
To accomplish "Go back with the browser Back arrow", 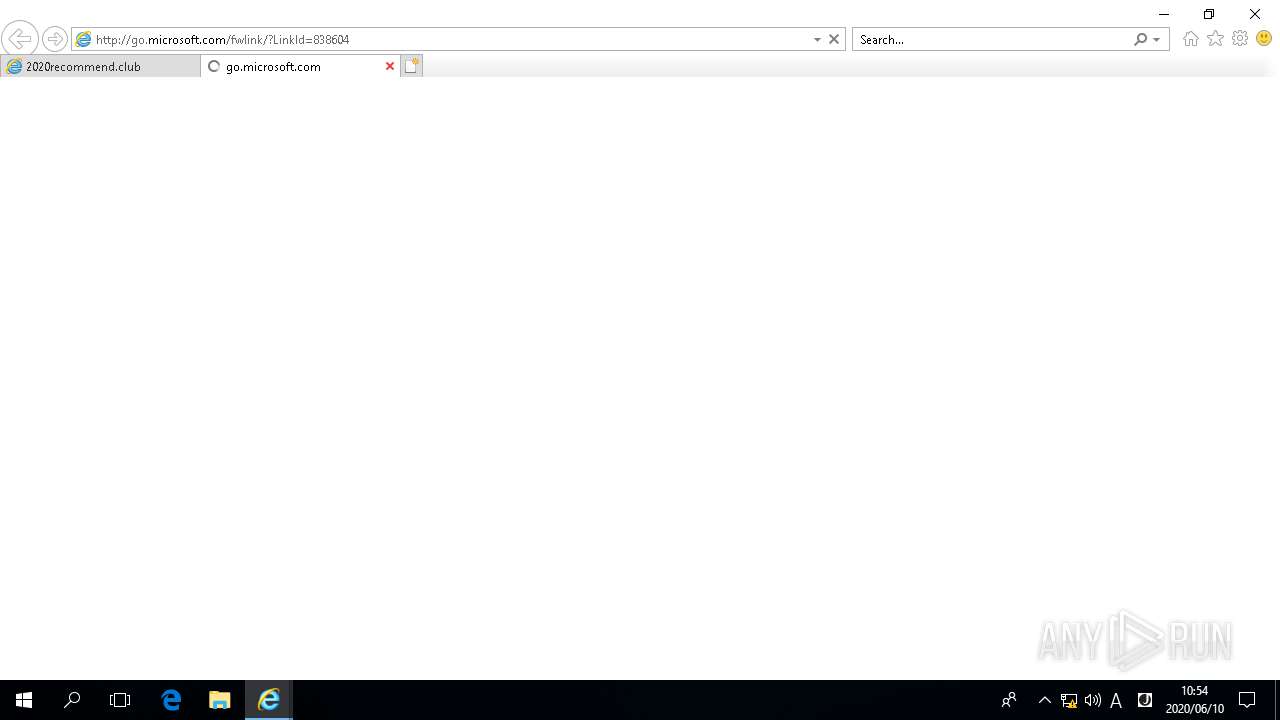I will click(x=20, y=39).
